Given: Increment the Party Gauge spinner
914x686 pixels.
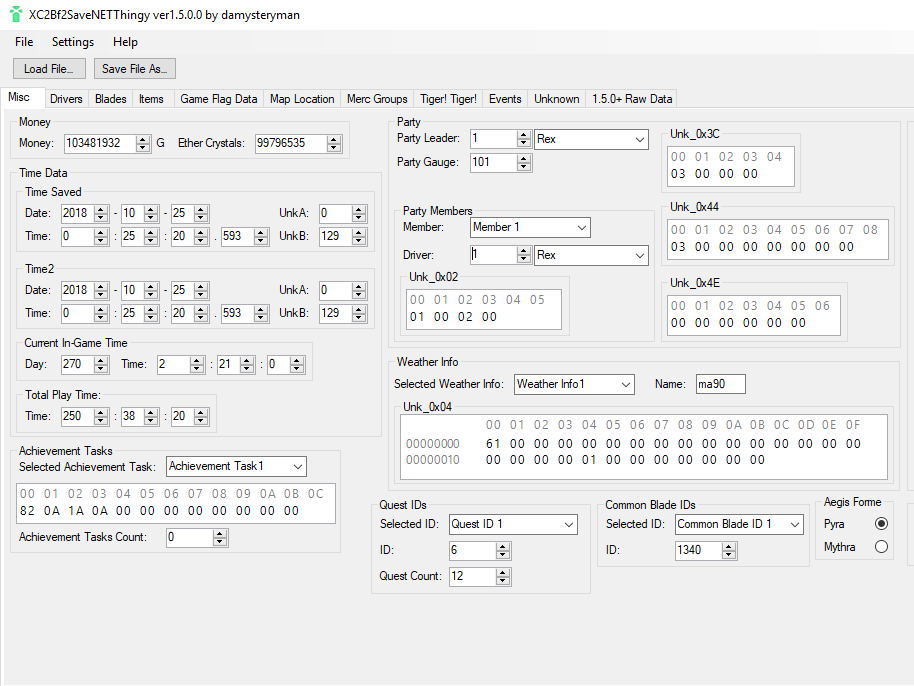Looking at the screenshot, I should pyautogui.click(x=523, y=158).
